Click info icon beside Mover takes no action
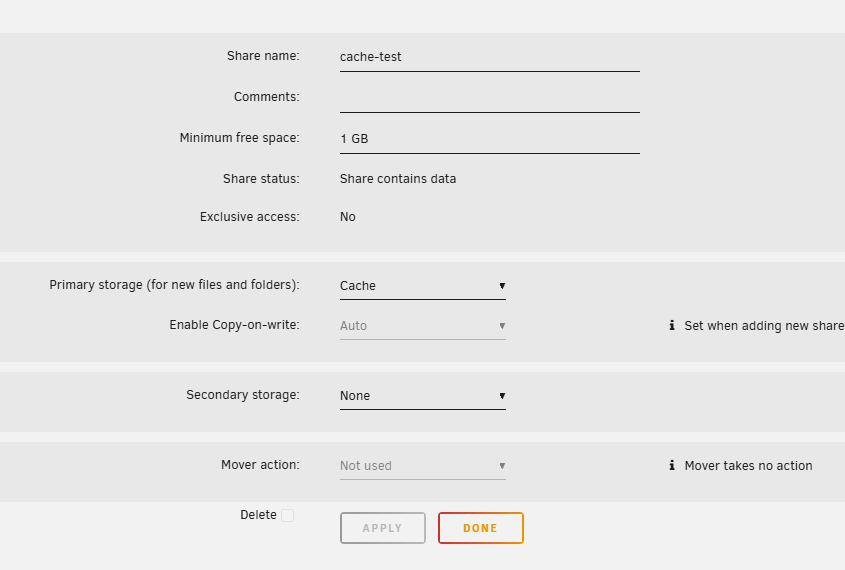 671,465
